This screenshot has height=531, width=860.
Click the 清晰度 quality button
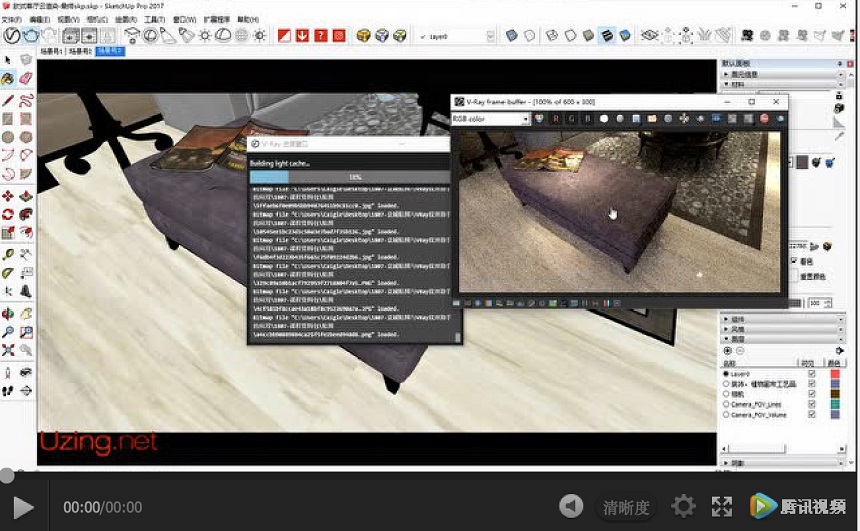coord(626,507)
